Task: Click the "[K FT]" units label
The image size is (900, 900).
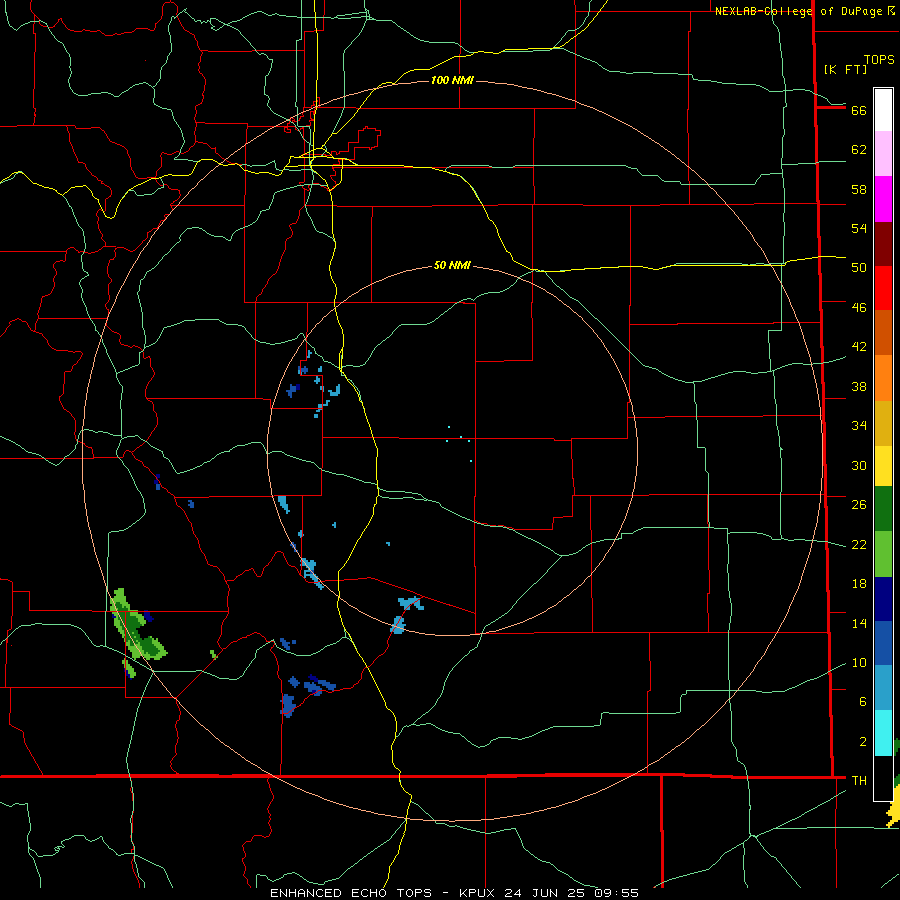Action: coord(845,69)
